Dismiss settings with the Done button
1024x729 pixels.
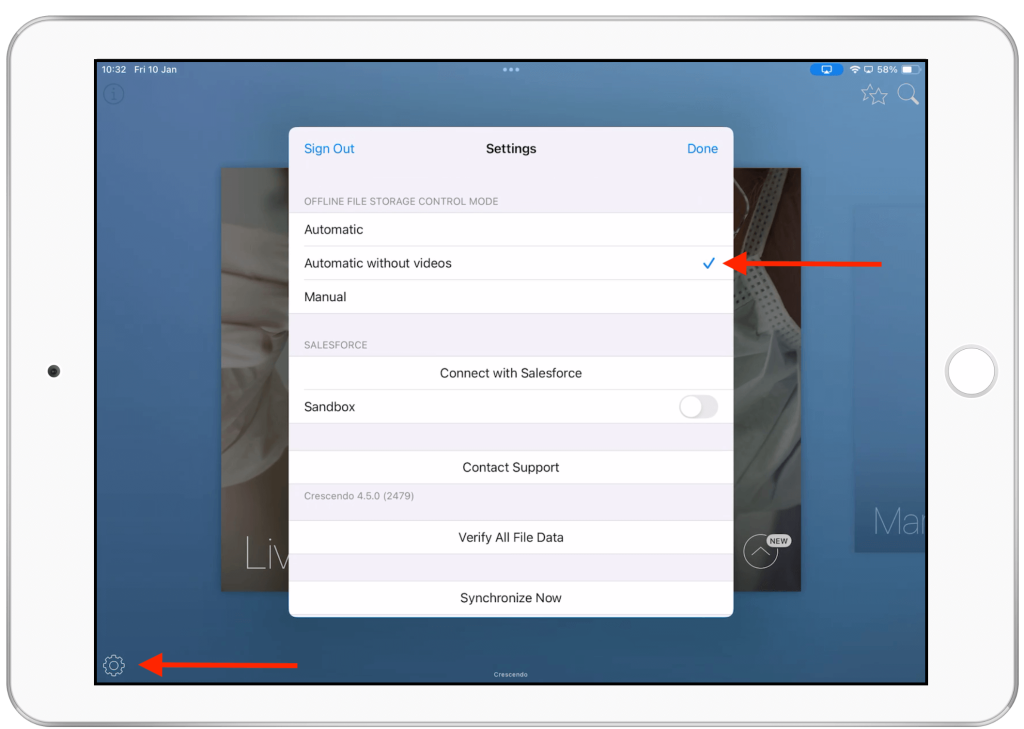[x=702, y=148]
